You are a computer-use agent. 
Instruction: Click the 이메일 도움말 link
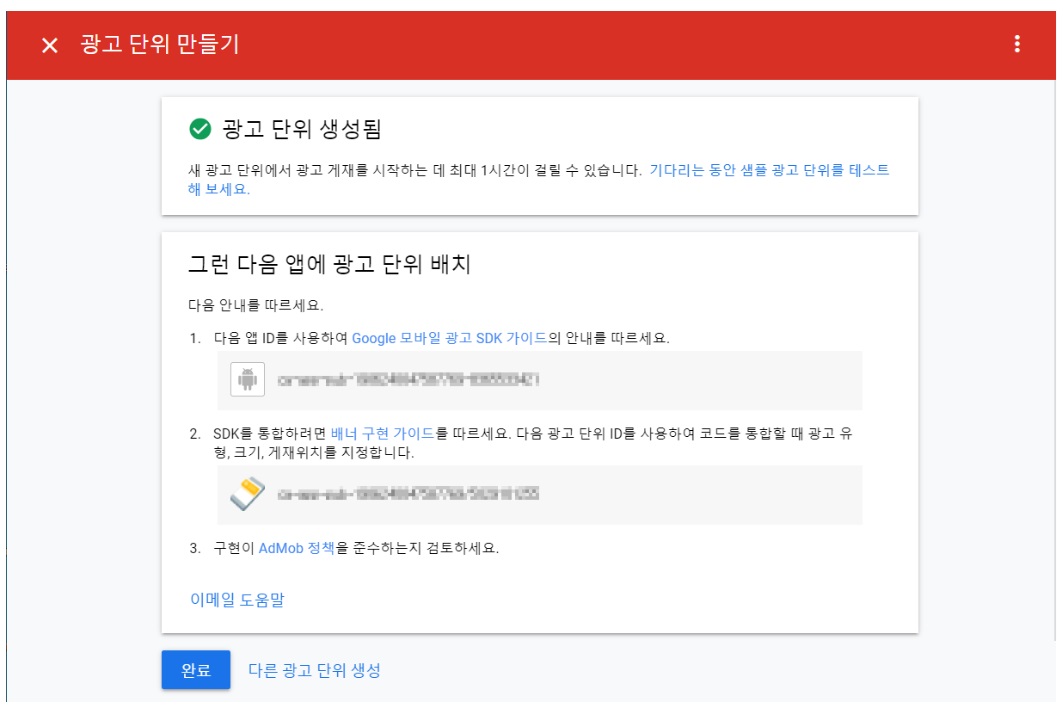pyautogui.click(x=237, y=600)
